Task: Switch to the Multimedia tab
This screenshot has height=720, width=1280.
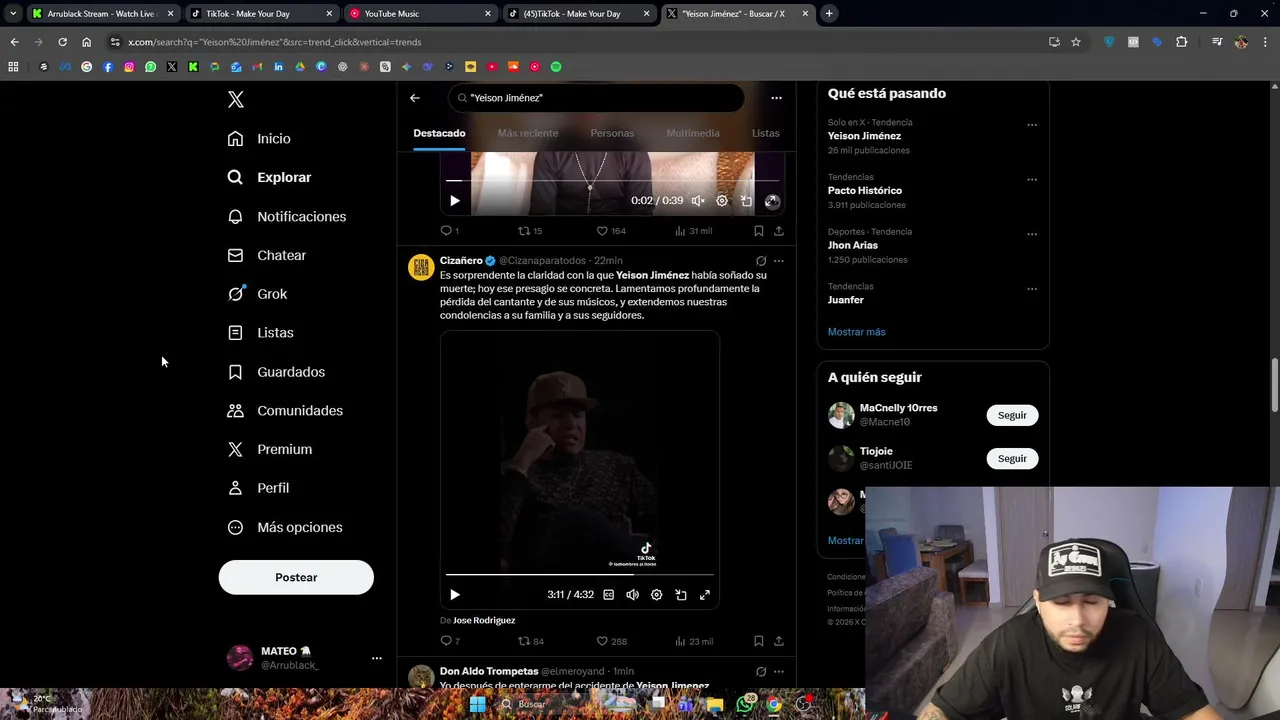Action: [693, 133]
